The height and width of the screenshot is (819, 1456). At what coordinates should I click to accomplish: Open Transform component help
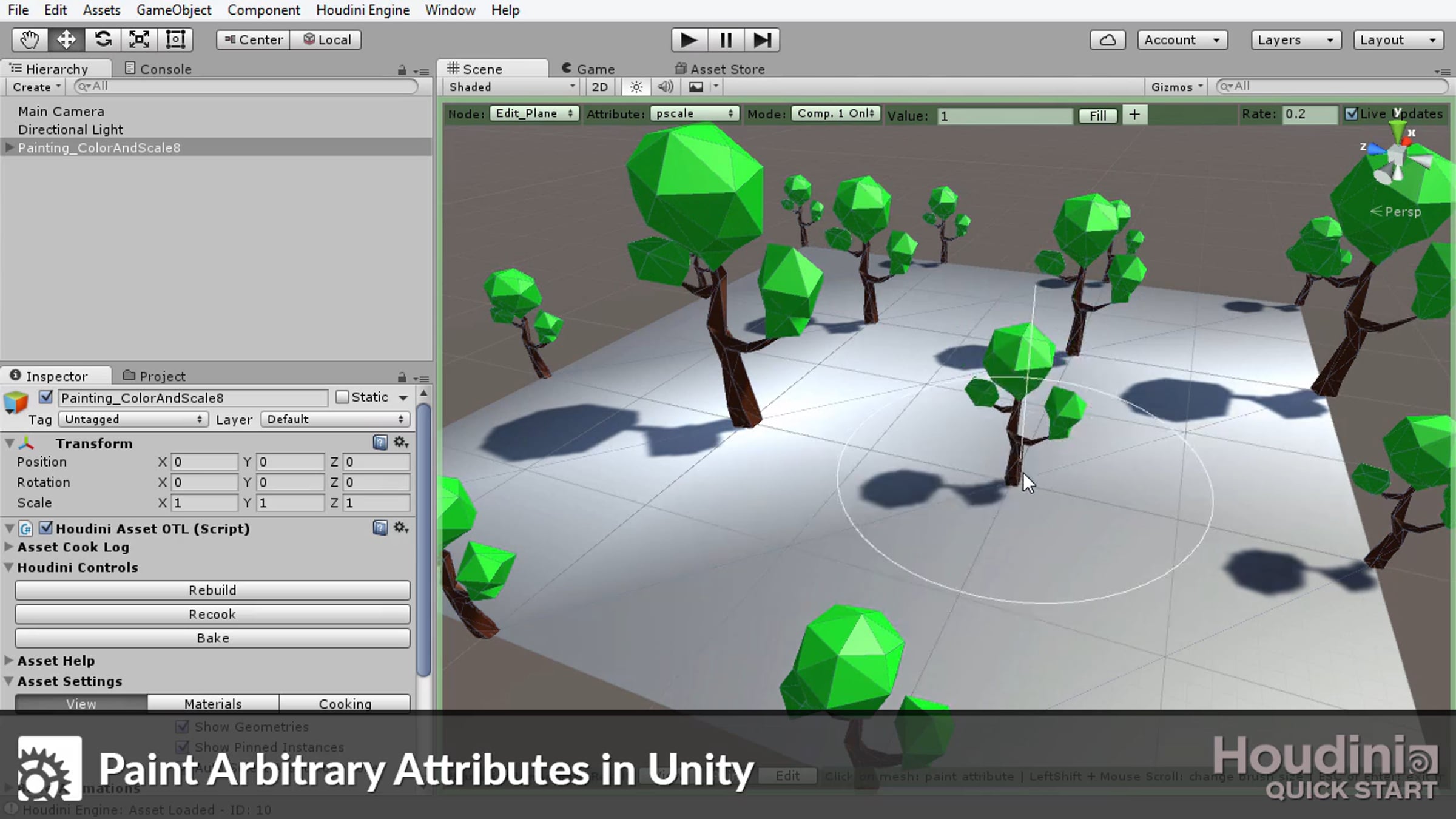click(x=380, y=443)
